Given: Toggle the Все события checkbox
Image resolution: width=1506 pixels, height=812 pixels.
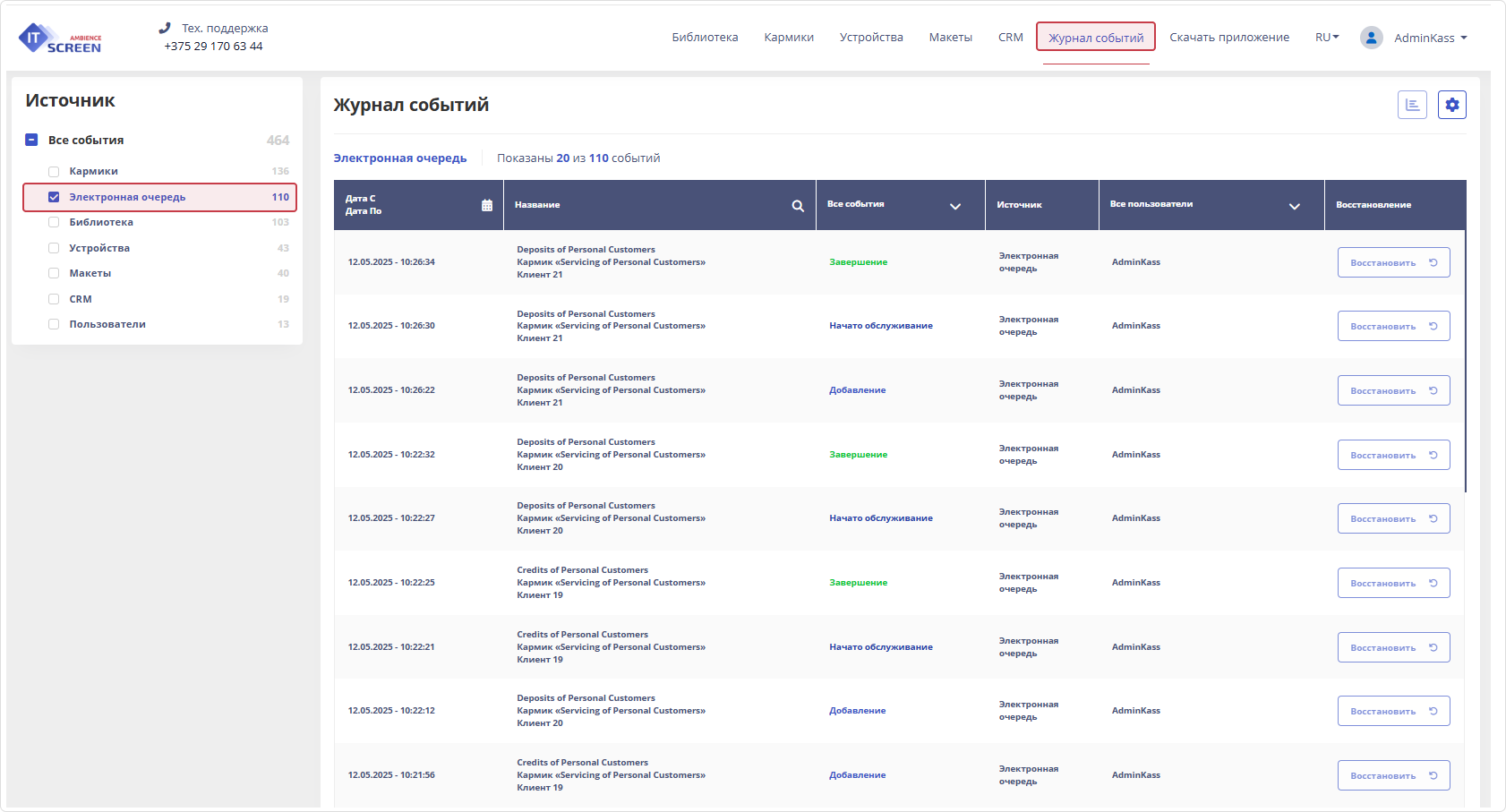Looking at the screenshot, I should tap(31, 140).
